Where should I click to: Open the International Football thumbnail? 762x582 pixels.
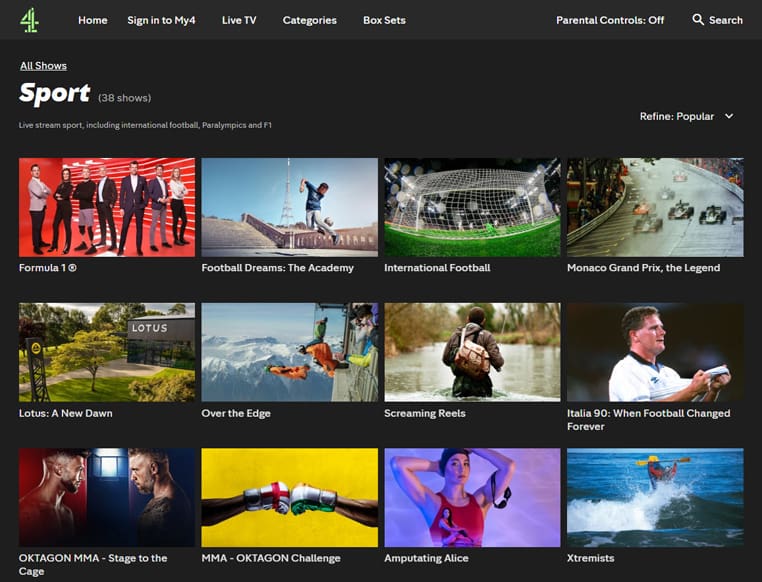tap(472, 207)
